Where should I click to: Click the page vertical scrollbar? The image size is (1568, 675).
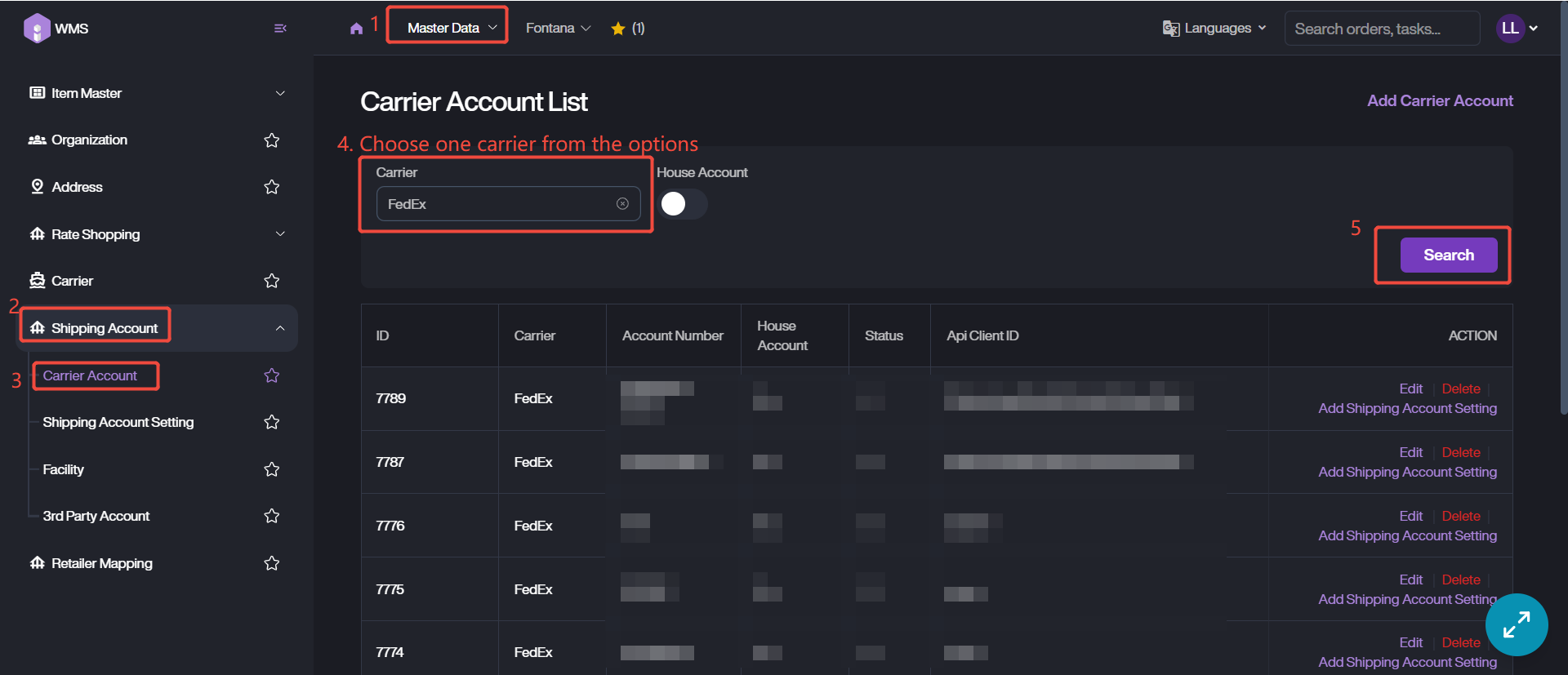point(1563,204)
